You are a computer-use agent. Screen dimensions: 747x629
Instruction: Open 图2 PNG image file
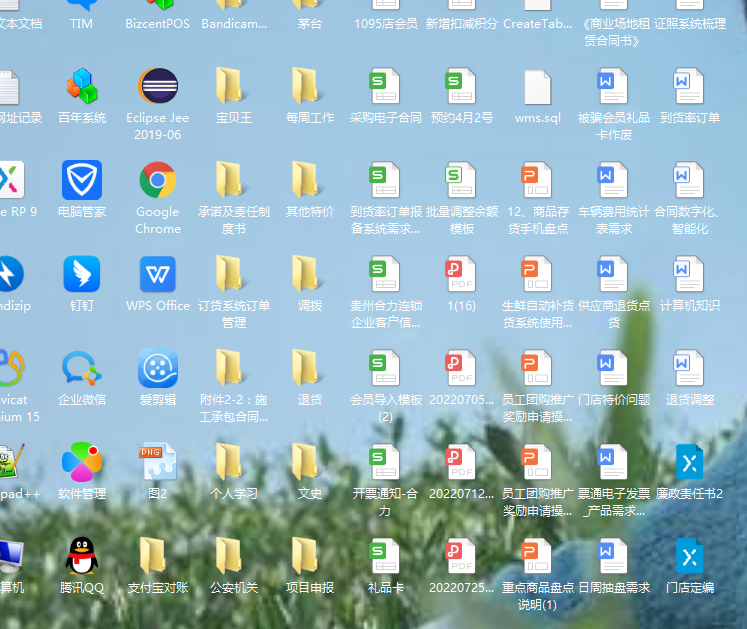(x=157, y=462)
